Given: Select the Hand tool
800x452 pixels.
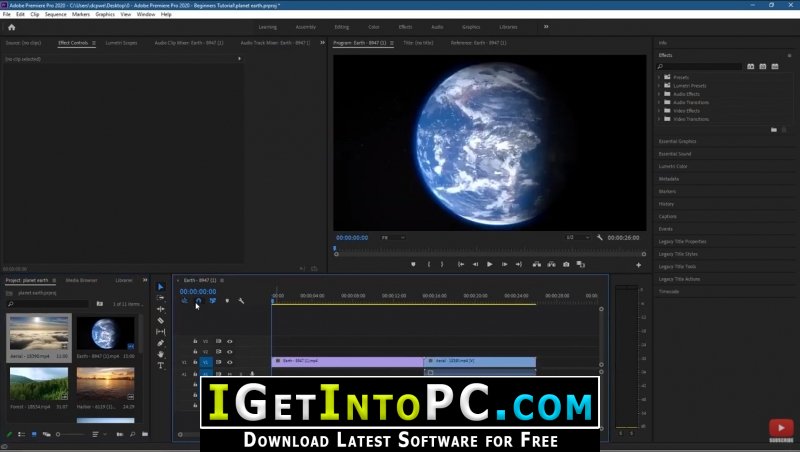Looking at the screenshot, I should (161, 354).
